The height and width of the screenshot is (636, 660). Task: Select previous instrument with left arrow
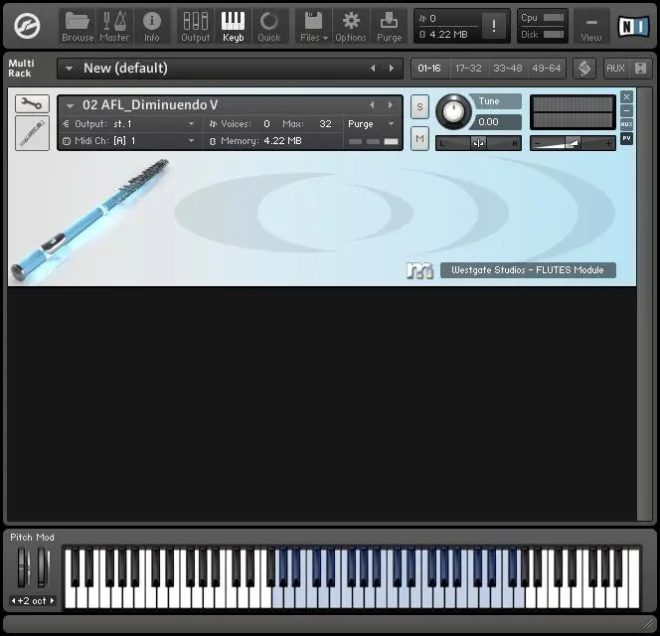pyautogui.click(x=372, y=105)
